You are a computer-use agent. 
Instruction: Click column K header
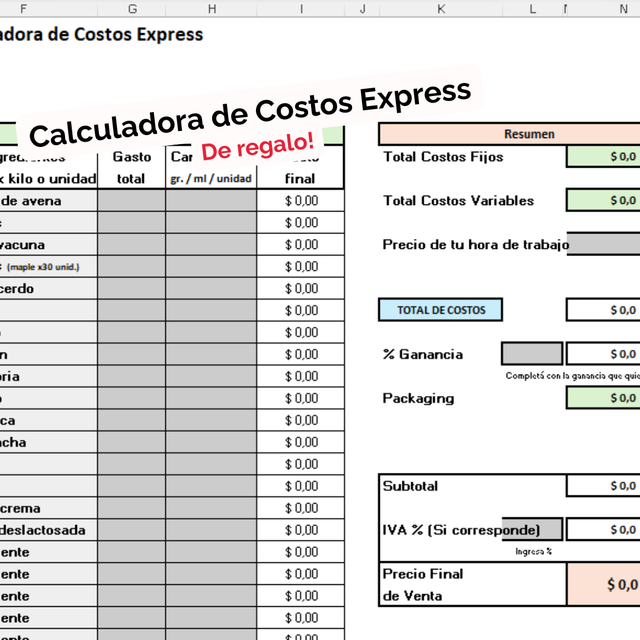point(441,8)
